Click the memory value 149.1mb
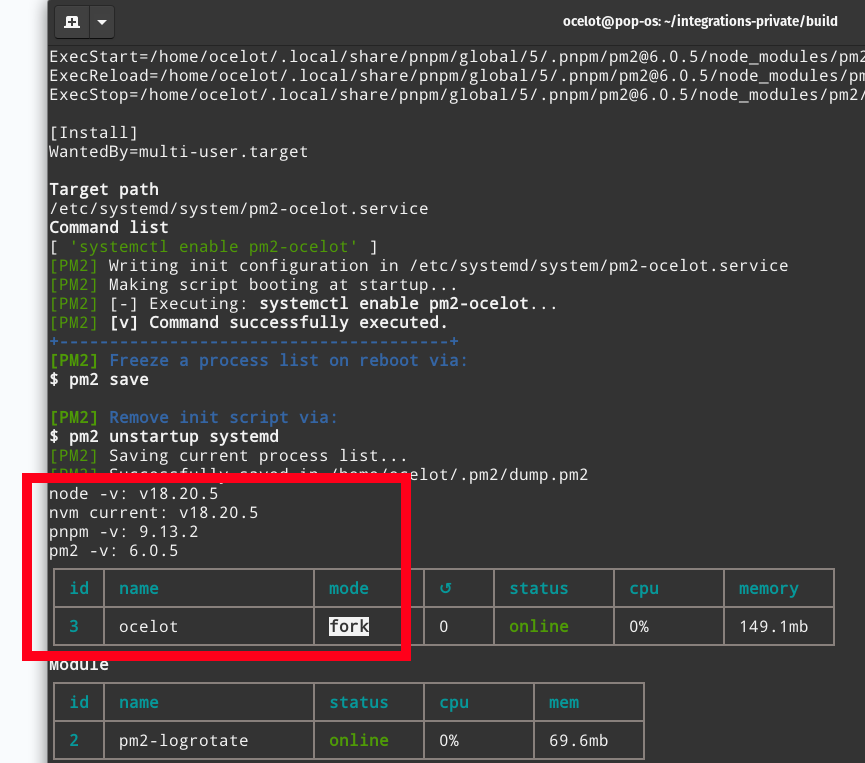The width and height of the screenshot is (865, 763). pos(773,626)
